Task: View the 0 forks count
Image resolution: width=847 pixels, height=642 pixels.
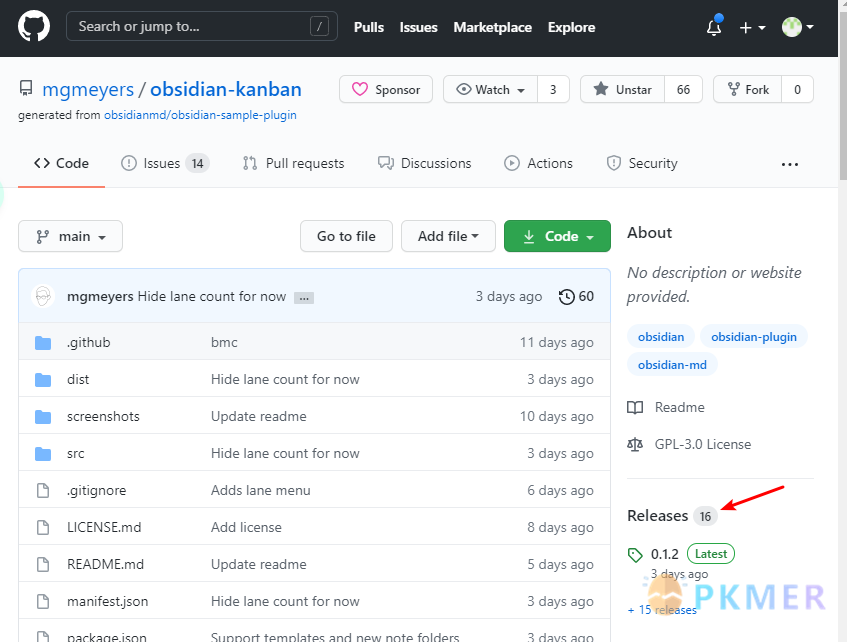Action: click(x=797, y=89)
